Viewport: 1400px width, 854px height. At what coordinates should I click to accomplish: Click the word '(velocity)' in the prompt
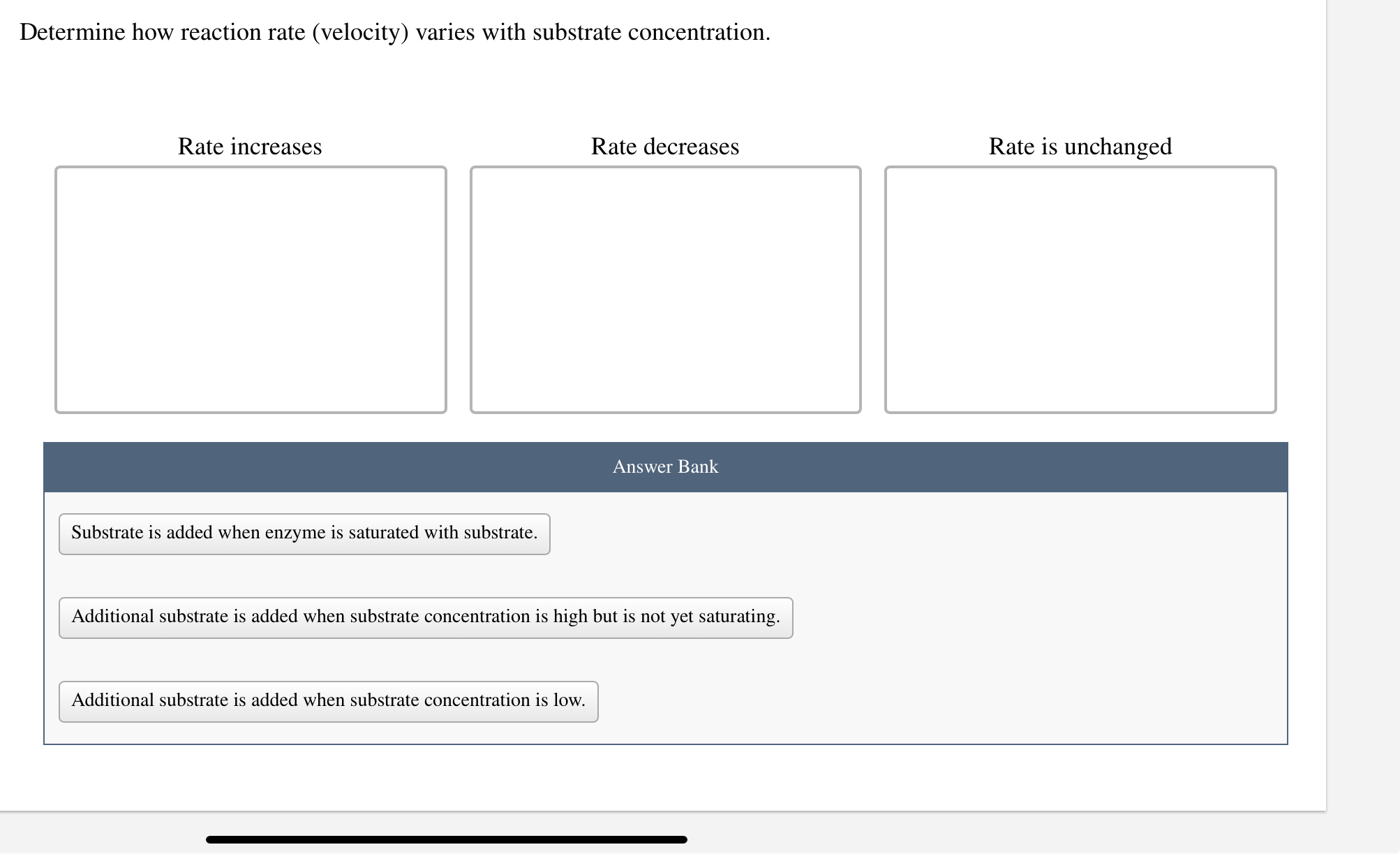pos(359,32)
